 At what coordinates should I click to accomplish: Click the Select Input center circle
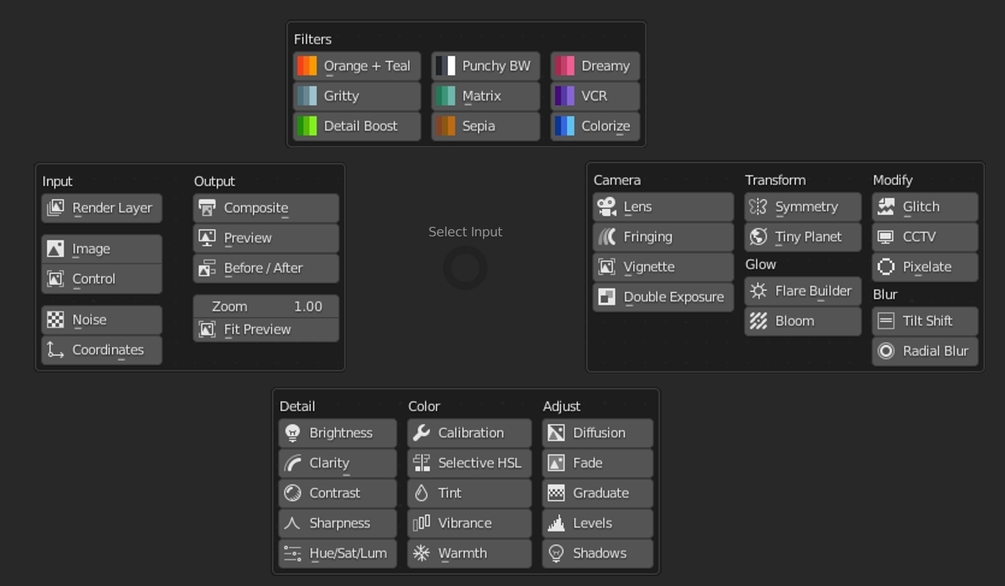pos(465,267)
